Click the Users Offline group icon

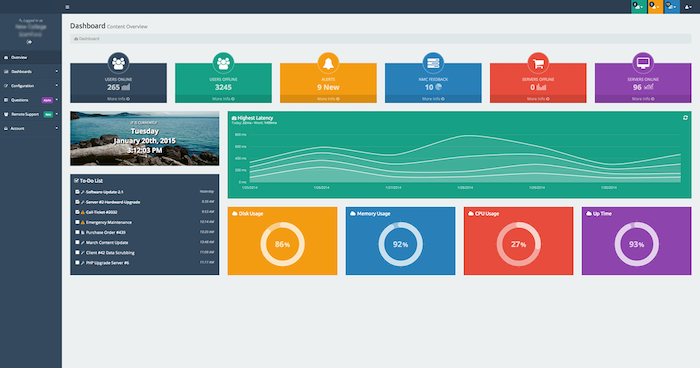pyautogui.click(x=223, y=63)
